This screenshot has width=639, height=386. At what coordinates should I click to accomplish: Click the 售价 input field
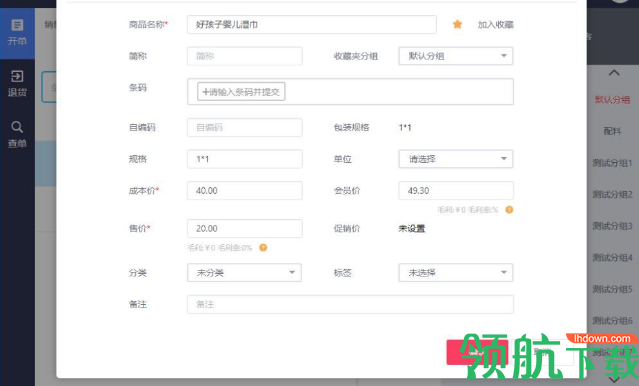245,229
